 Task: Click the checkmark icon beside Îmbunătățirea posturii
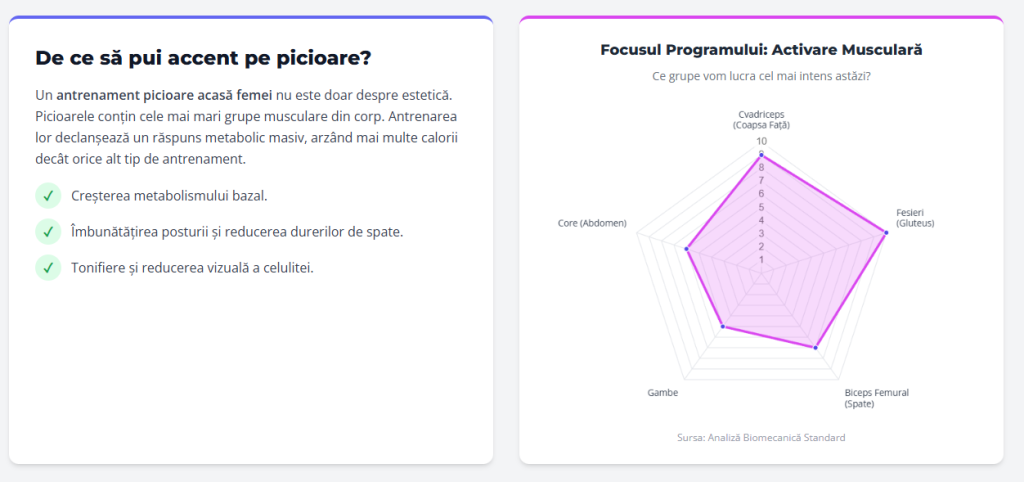click(47, 231)
